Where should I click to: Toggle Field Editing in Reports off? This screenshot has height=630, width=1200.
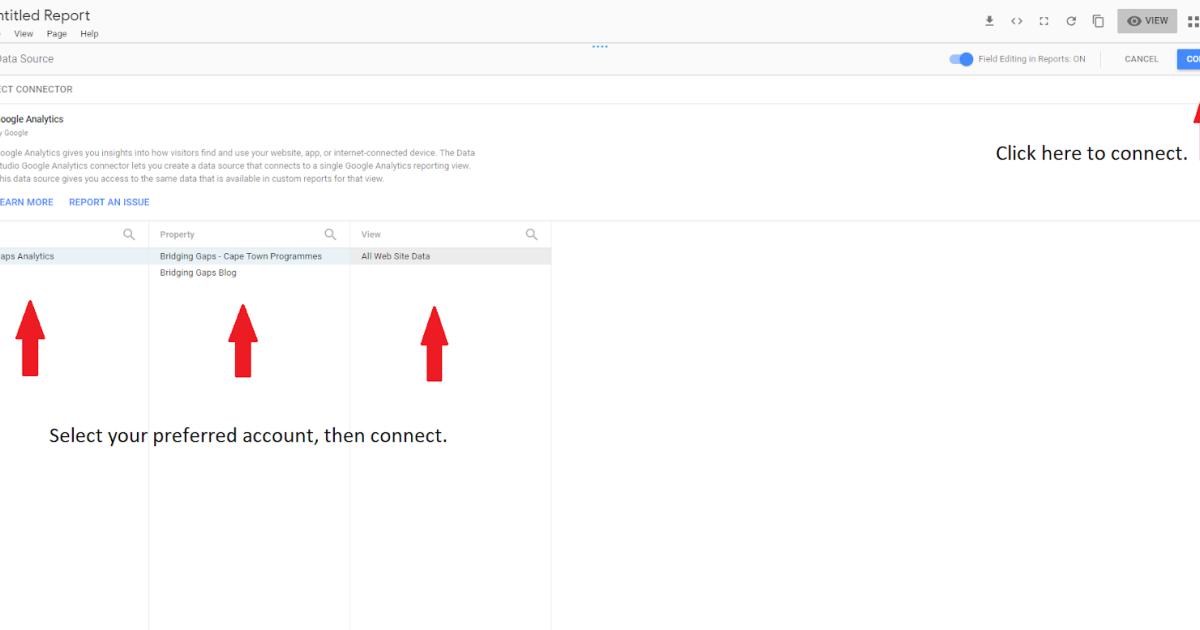[961, 59]
